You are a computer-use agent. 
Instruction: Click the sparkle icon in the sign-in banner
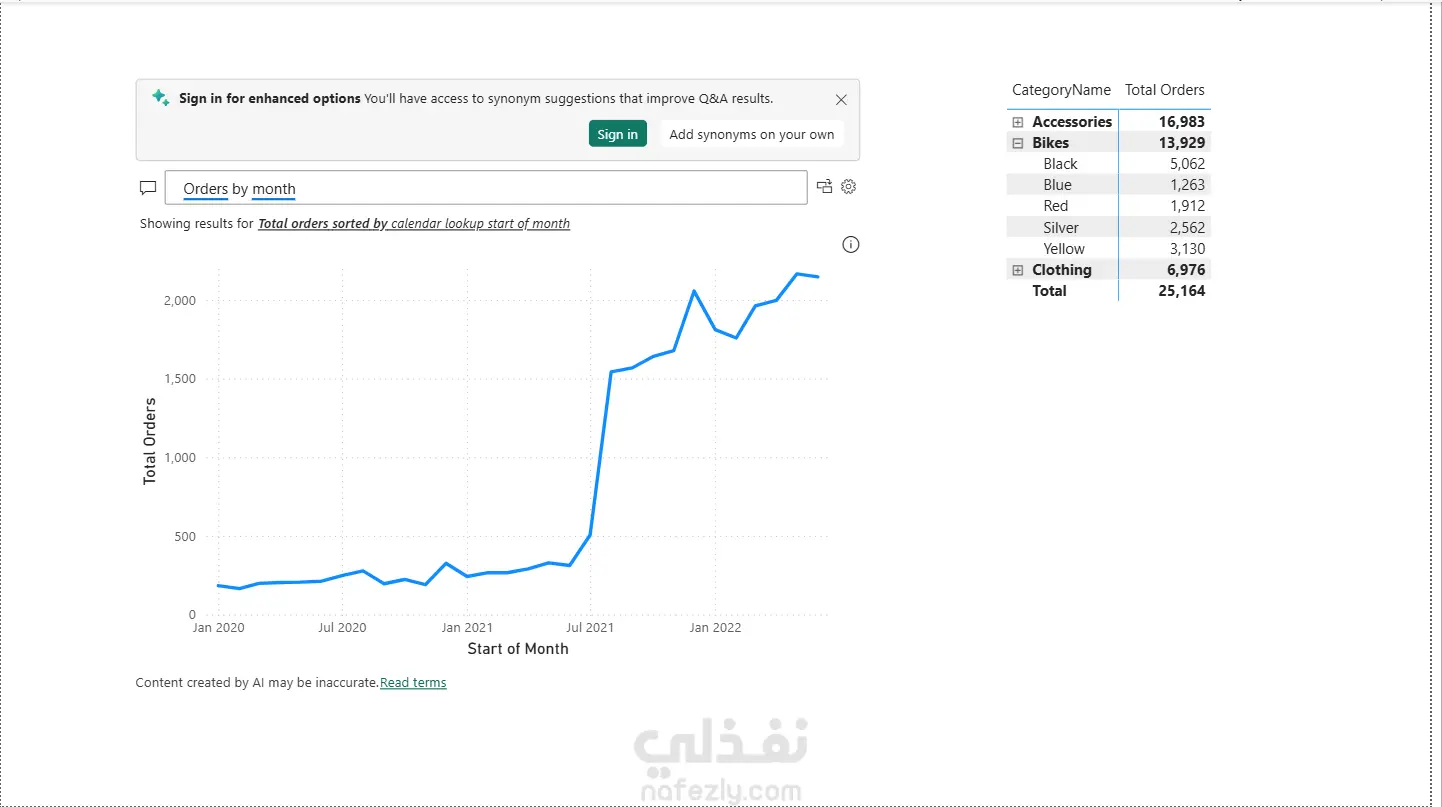pyautogui.click(x=160, y=97)
